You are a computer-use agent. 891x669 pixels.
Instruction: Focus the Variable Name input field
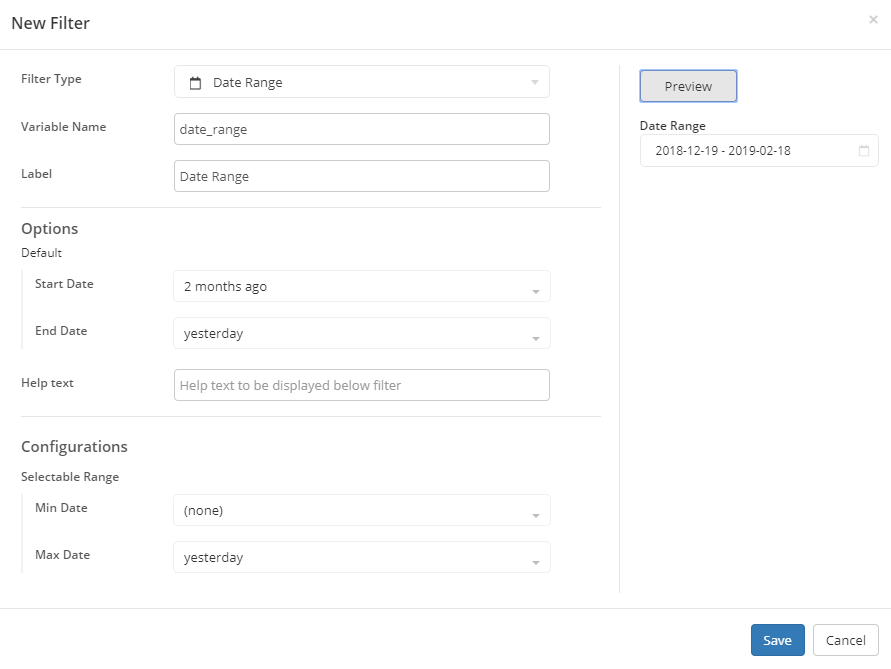tap(361, 129)
